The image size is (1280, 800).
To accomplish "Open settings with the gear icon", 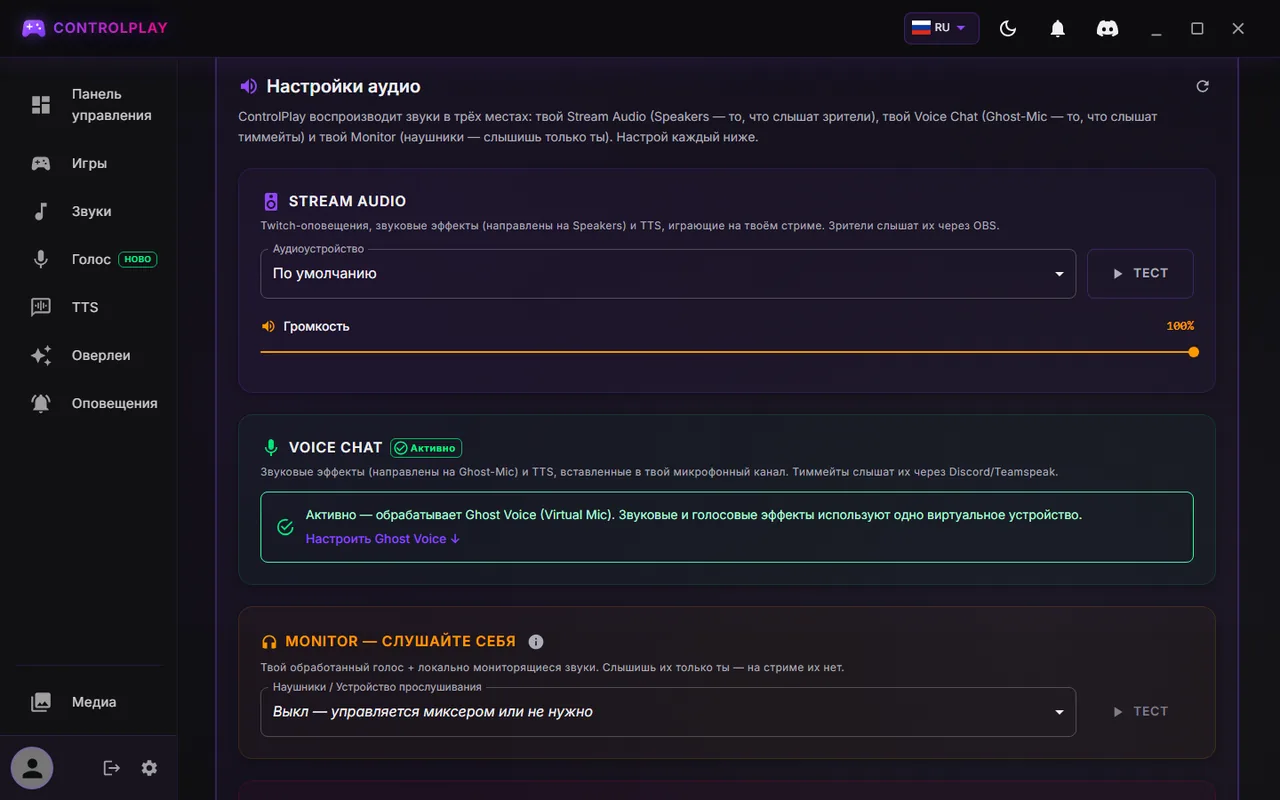I will pyautogui.click(x=149, y=768).
